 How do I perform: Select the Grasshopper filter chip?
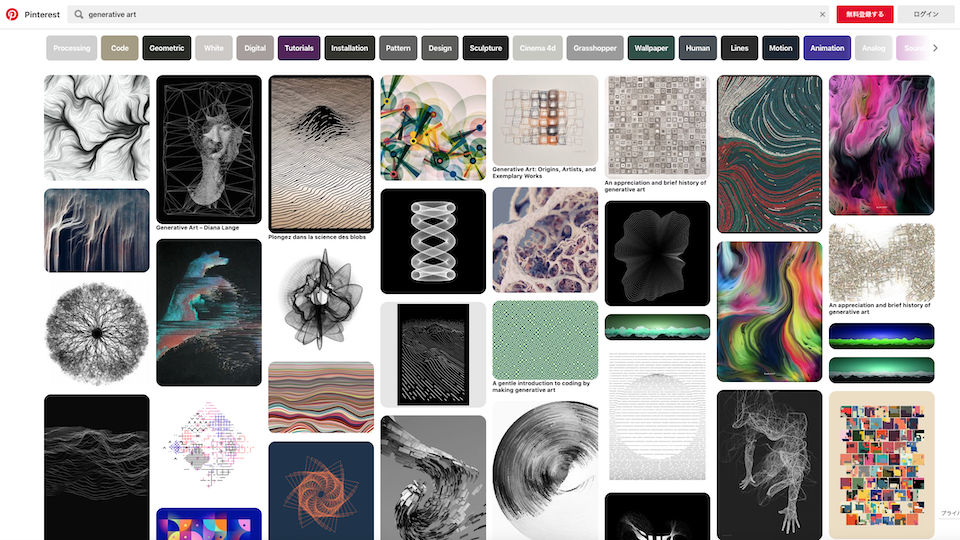pos(595,48)
